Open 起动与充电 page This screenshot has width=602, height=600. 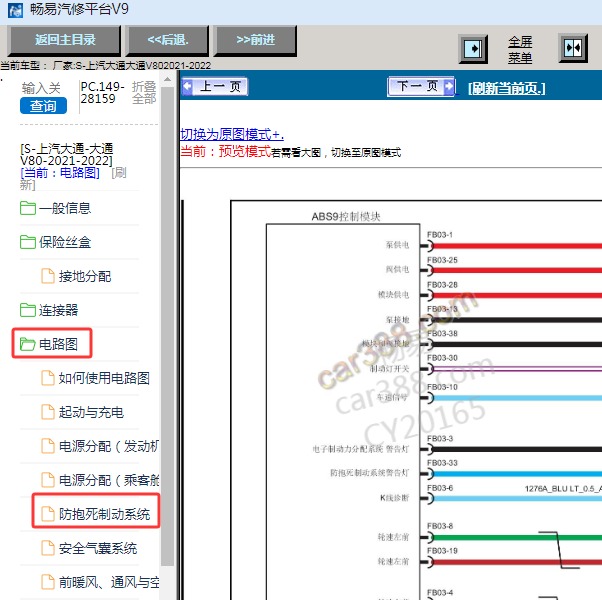pos(91,412)
